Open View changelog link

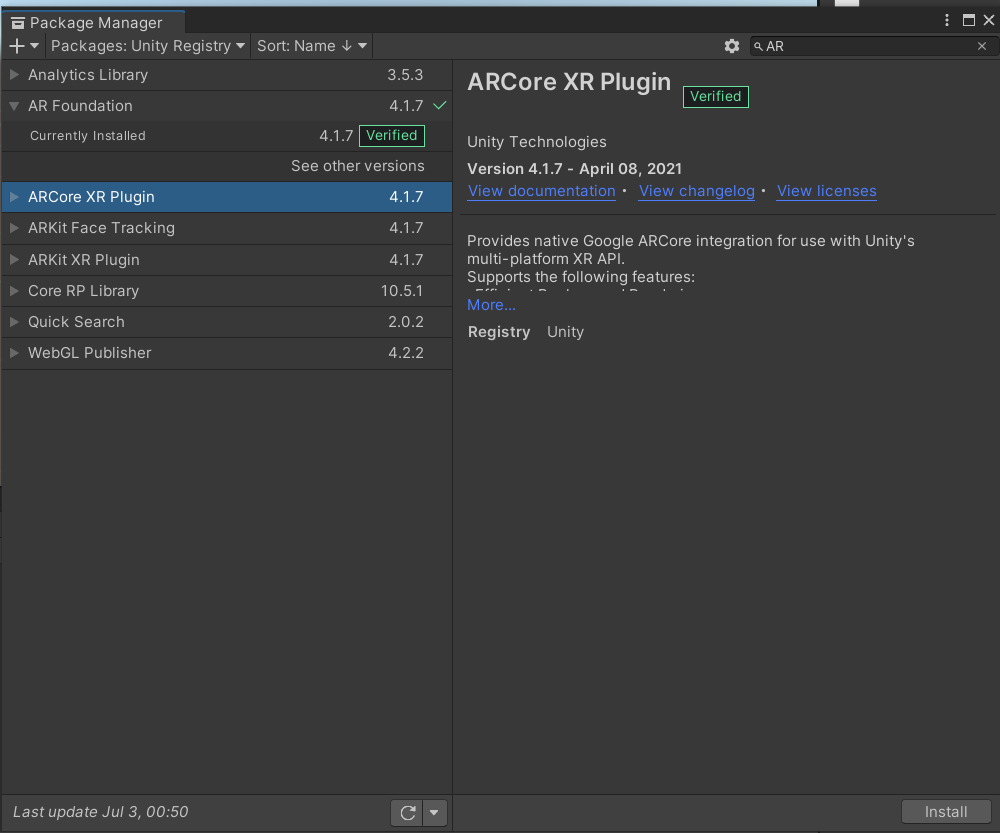[x=696, y=191]
